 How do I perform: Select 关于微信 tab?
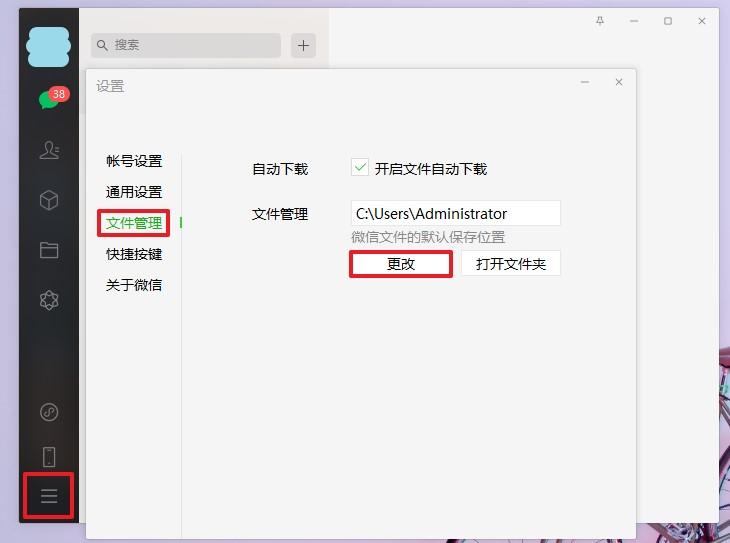click(x=134, y=285)
